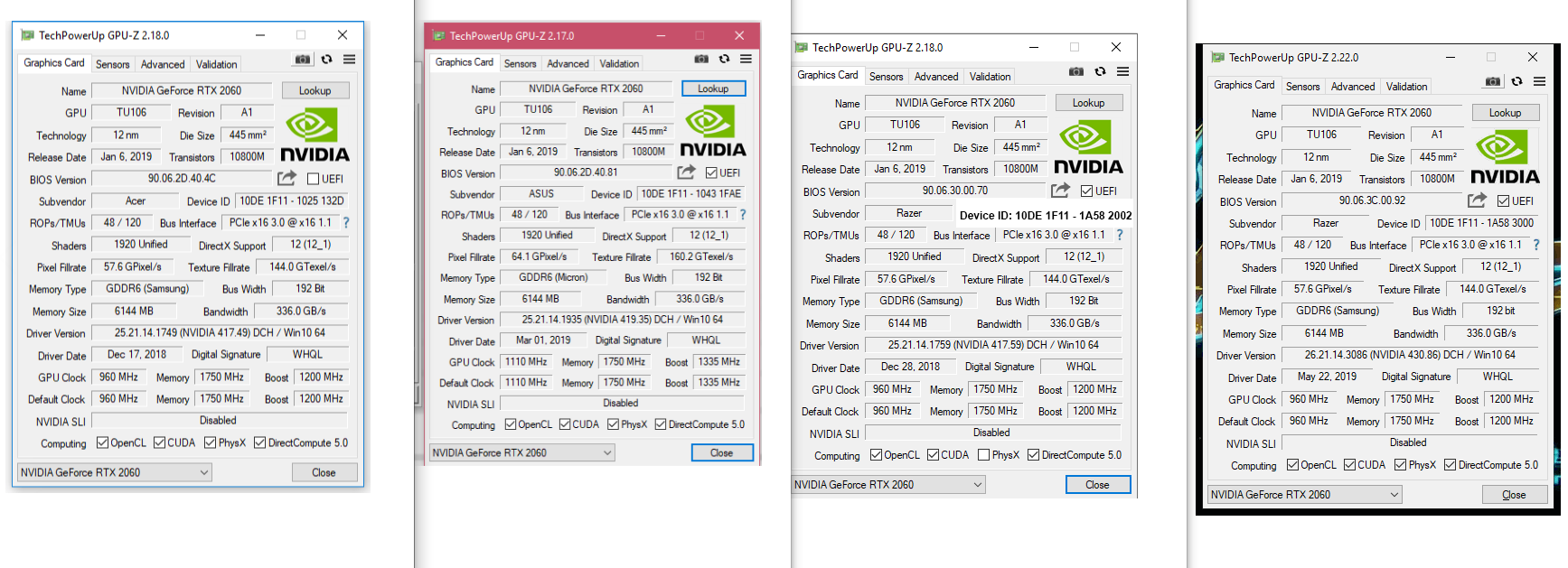Screen dimensions: 1568x568
Task: Click Boost clock 1335 MHz in GPU Clock row
Action: 718,361
